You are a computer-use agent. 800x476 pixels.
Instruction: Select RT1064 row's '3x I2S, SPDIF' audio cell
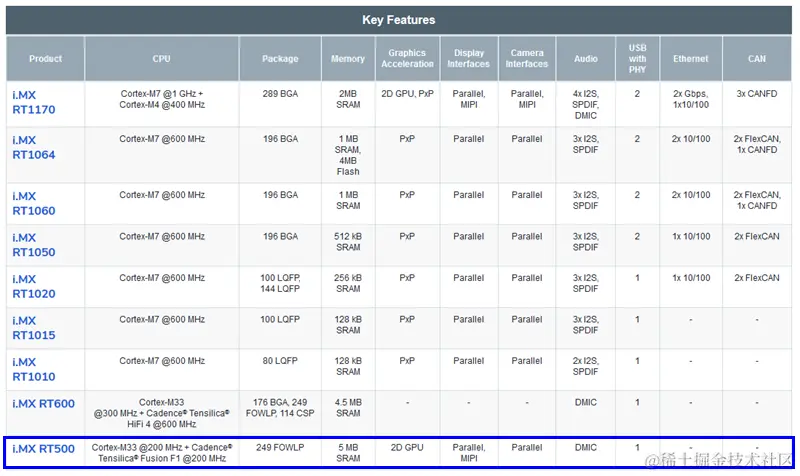tap(586, 155)
